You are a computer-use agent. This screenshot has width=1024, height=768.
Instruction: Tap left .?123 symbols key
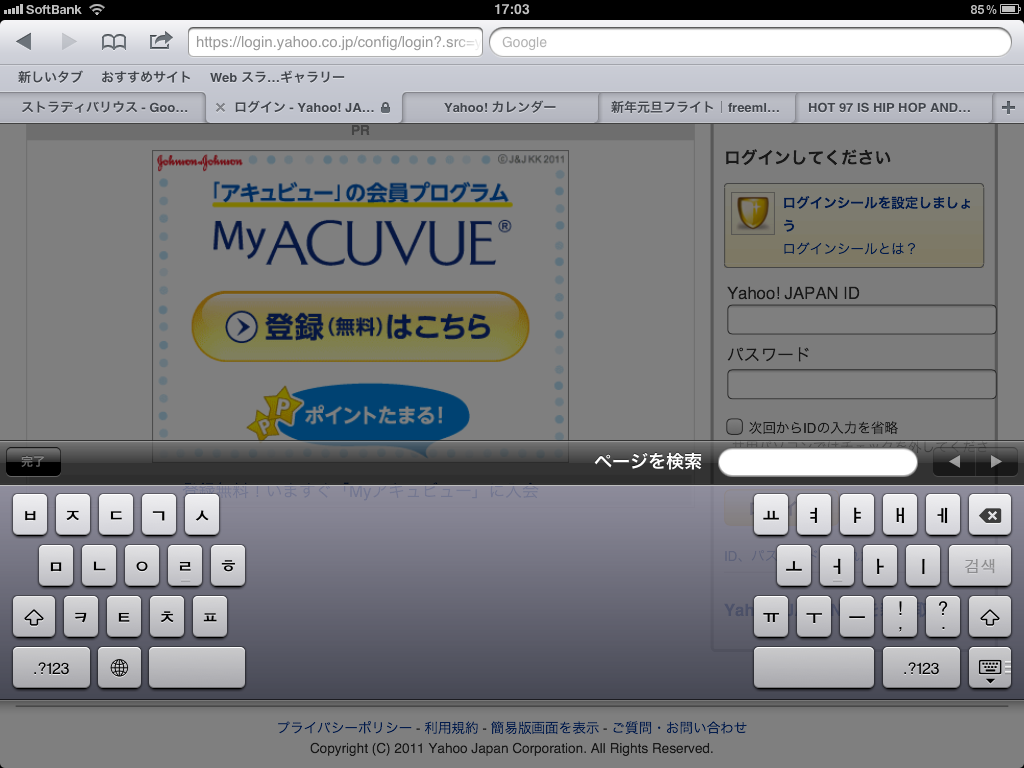(x=52, y=667)
